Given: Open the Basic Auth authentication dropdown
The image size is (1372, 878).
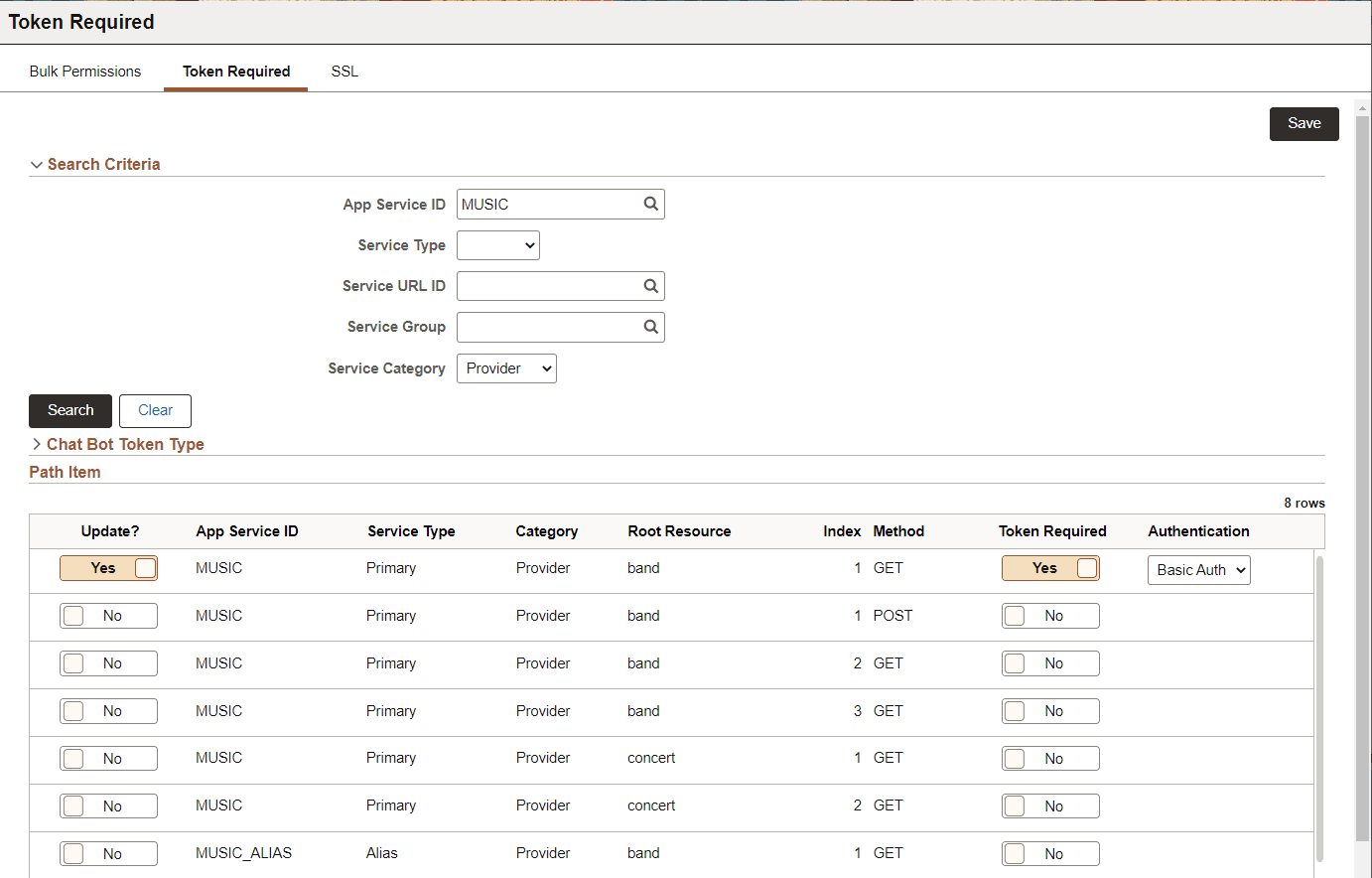Looking at the screenshot, I should [1199, 570].
